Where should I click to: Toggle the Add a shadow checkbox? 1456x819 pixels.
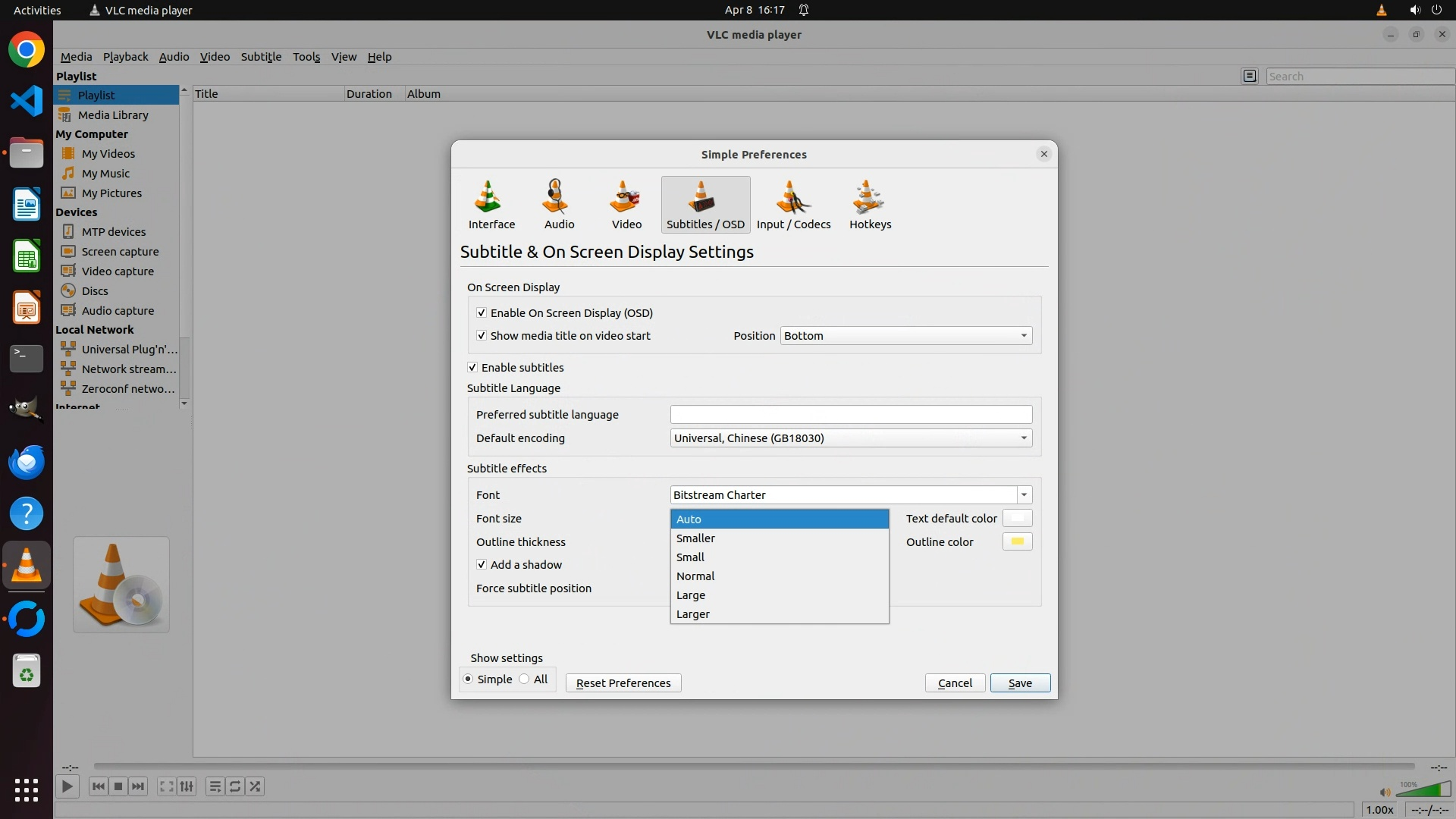pos(482,564)
